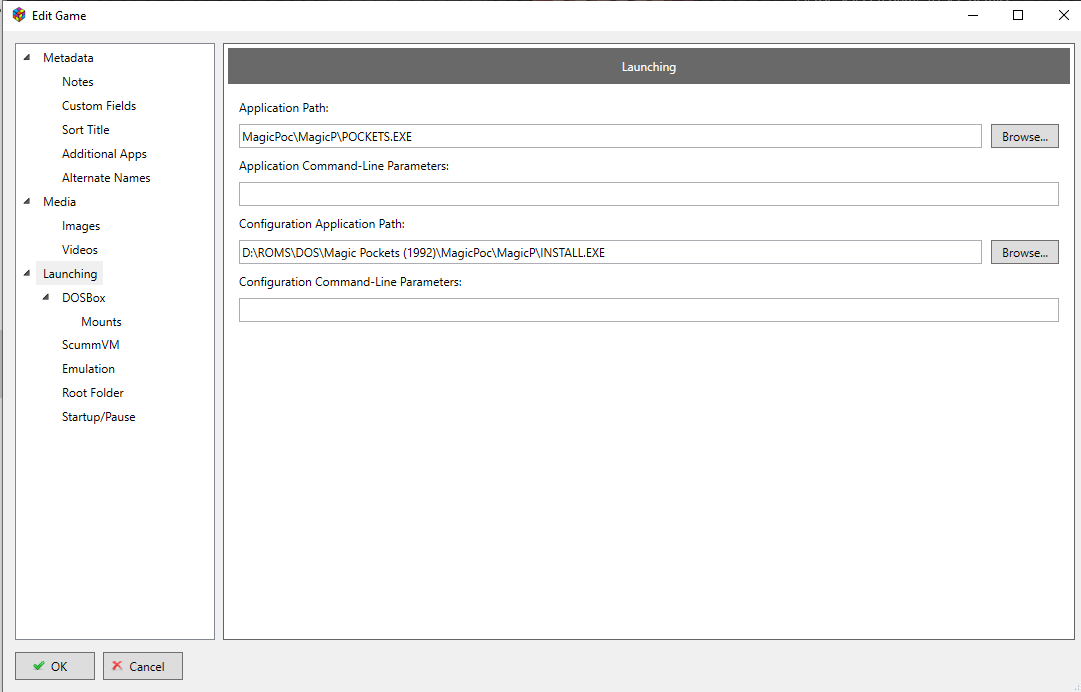1081x692 pixels.
Task: Minimize the Edit Game window
Action: [x=973, y=15]
